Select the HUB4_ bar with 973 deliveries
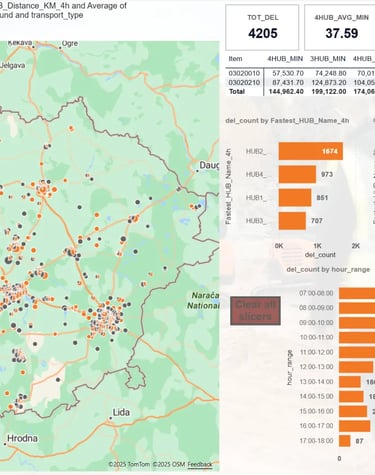375x475 pixels. click(x=297, y=174)
